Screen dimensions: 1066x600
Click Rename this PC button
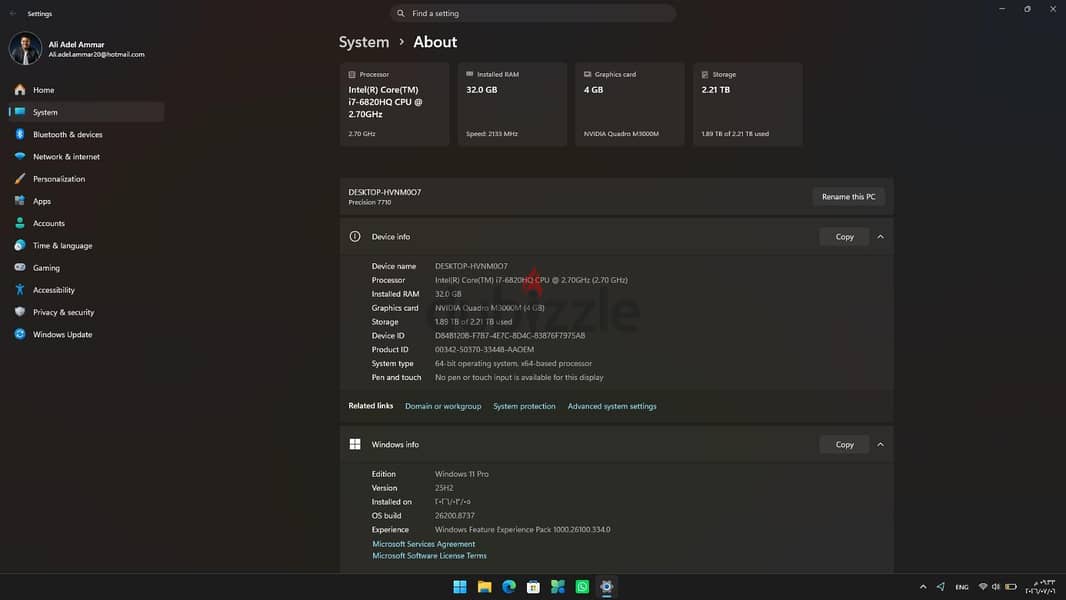[848, 196]
